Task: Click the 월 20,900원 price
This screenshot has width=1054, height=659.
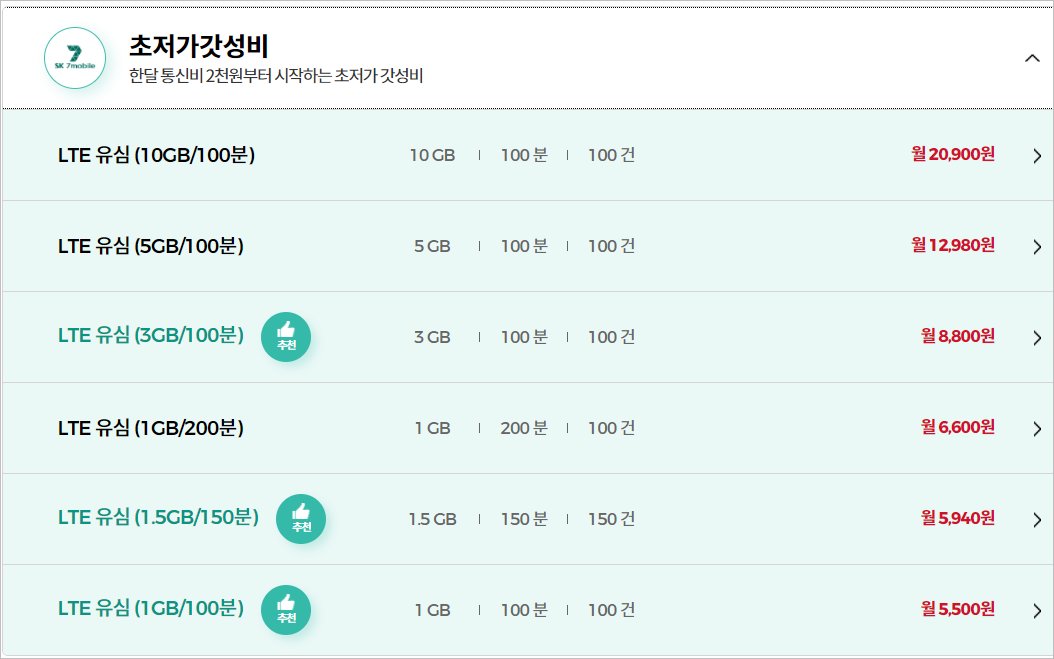Action: click(953, 155)
